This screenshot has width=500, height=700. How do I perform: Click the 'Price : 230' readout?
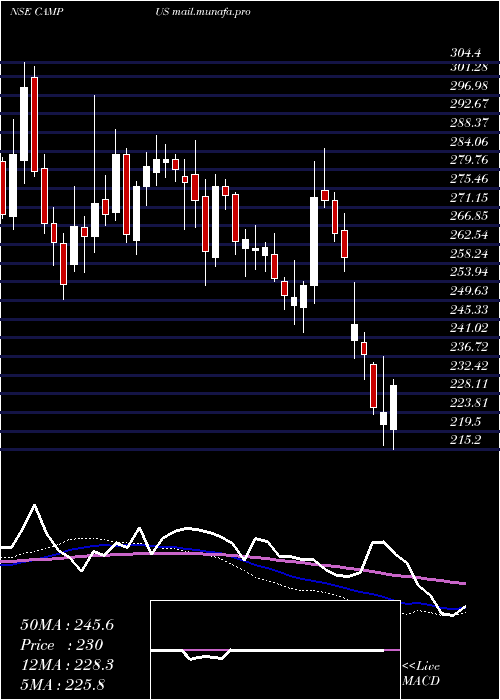point(62,645)
